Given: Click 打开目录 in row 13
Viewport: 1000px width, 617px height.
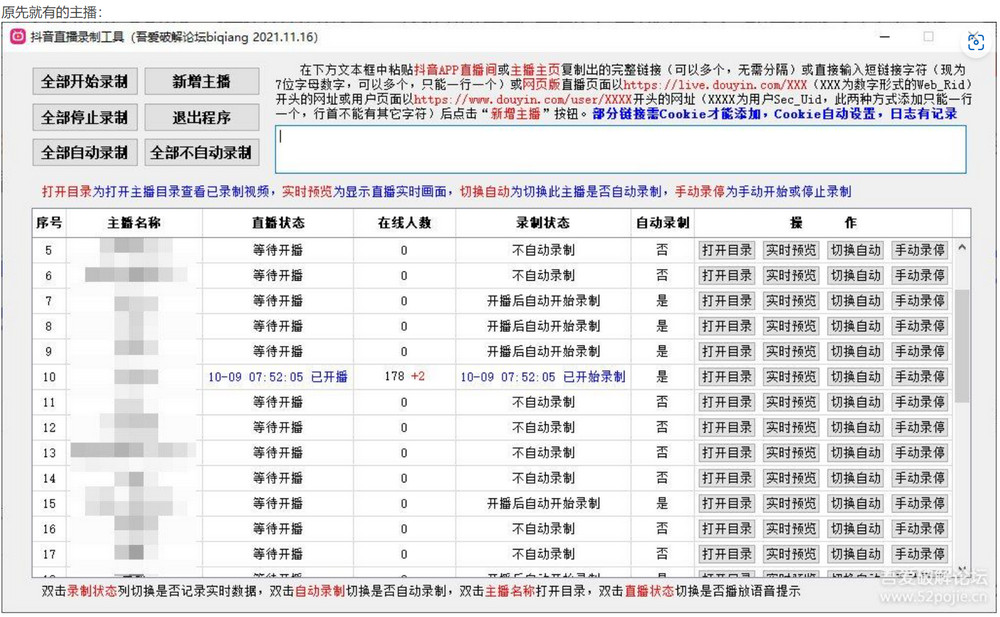Looking at the screenshot, I should (x=726, y=452).
